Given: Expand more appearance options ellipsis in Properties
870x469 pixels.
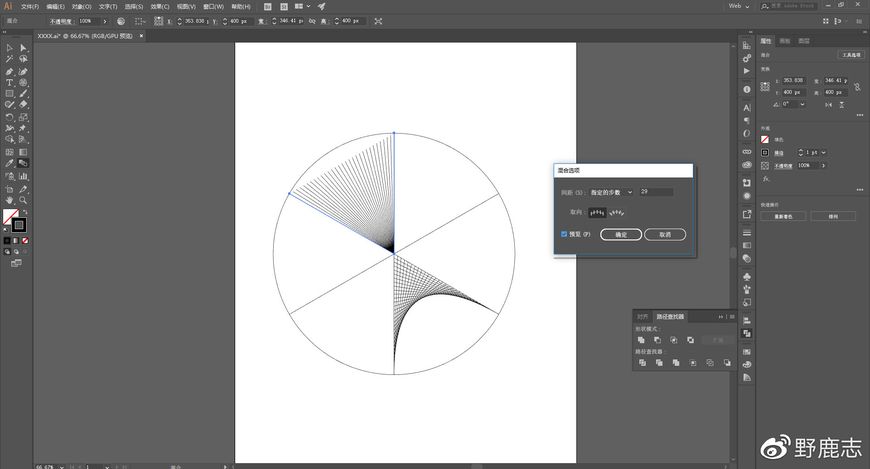Looking at the screenshot, I should tap(860, 189).
